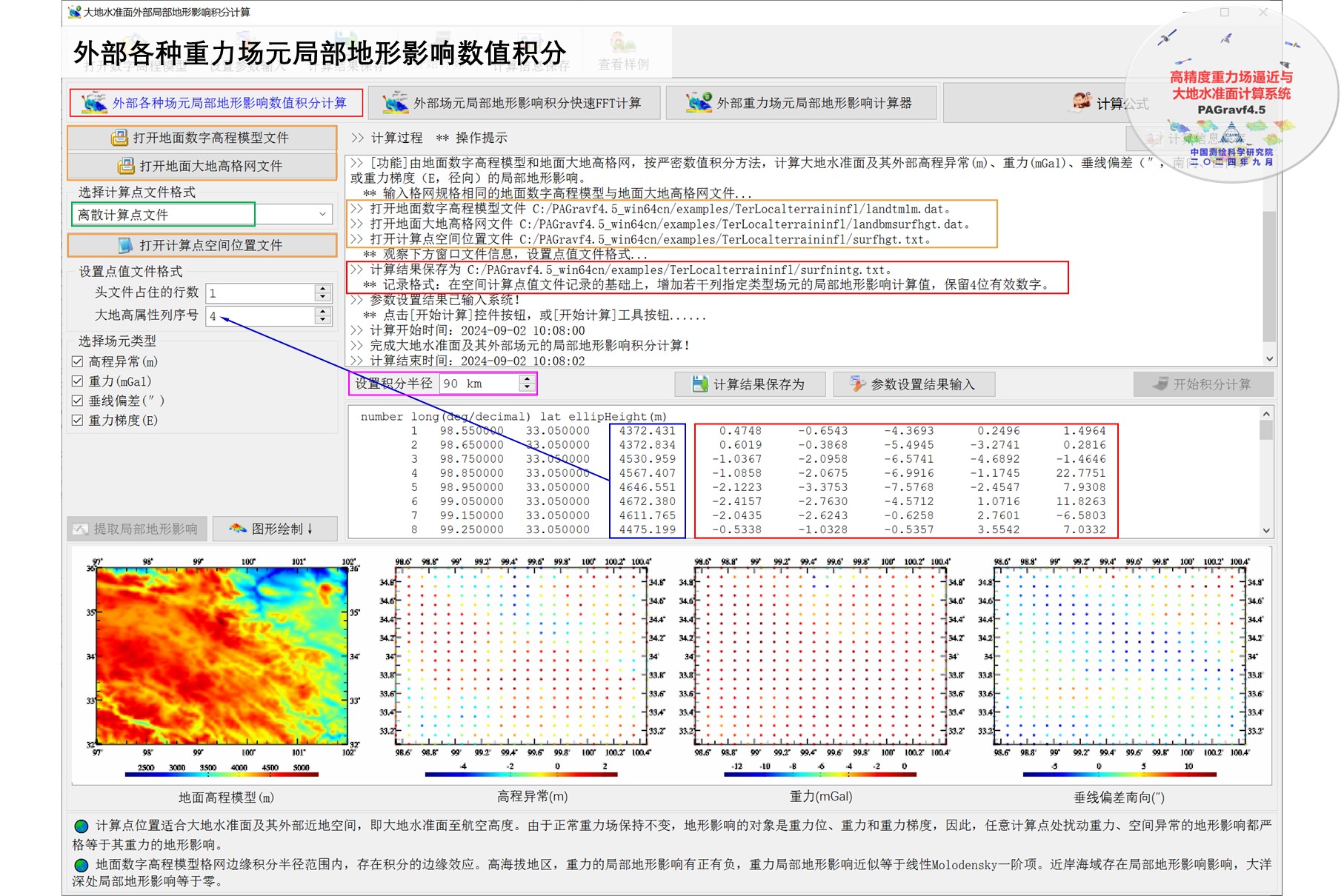Open the 图形绘制 dropdown
The image size is (1344, 896).
(275, 529)
